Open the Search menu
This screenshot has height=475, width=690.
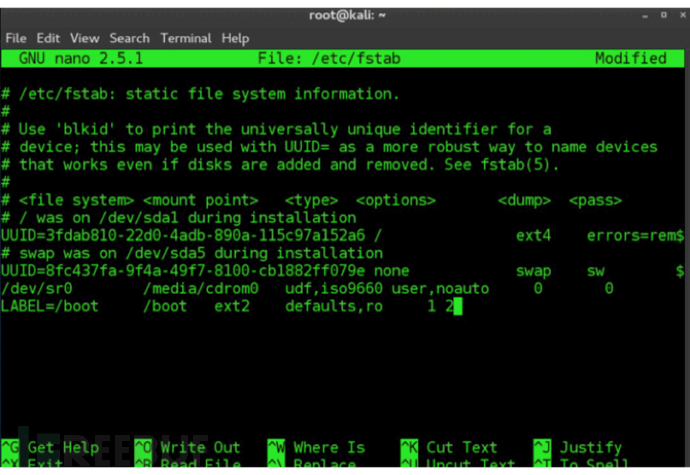(129, 38)
